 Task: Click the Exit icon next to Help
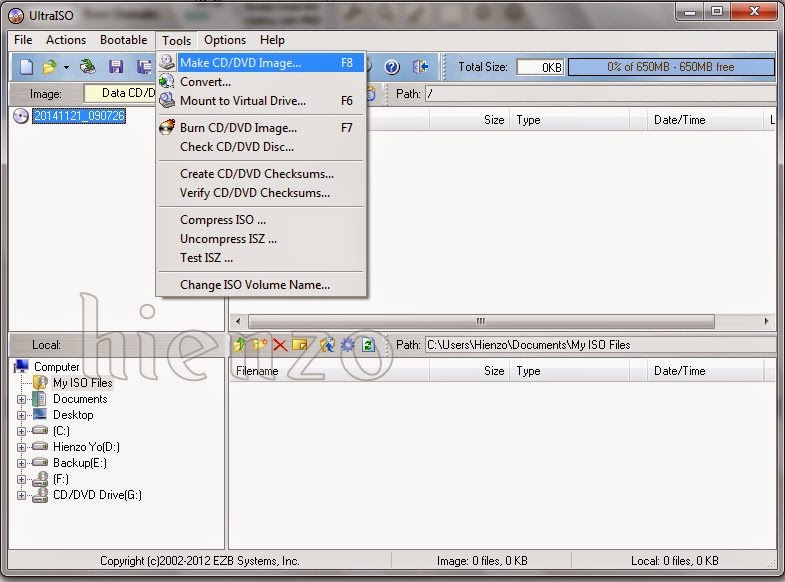pos(420,67)
